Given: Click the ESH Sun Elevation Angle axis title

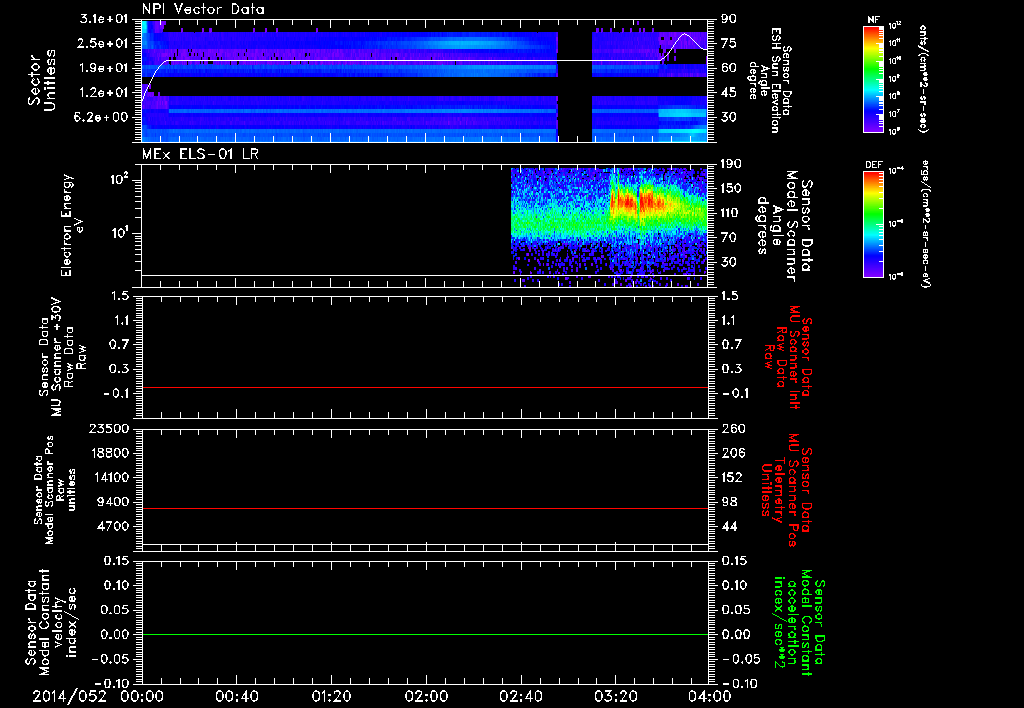Looking at the screenshot, I should [769, 80].
